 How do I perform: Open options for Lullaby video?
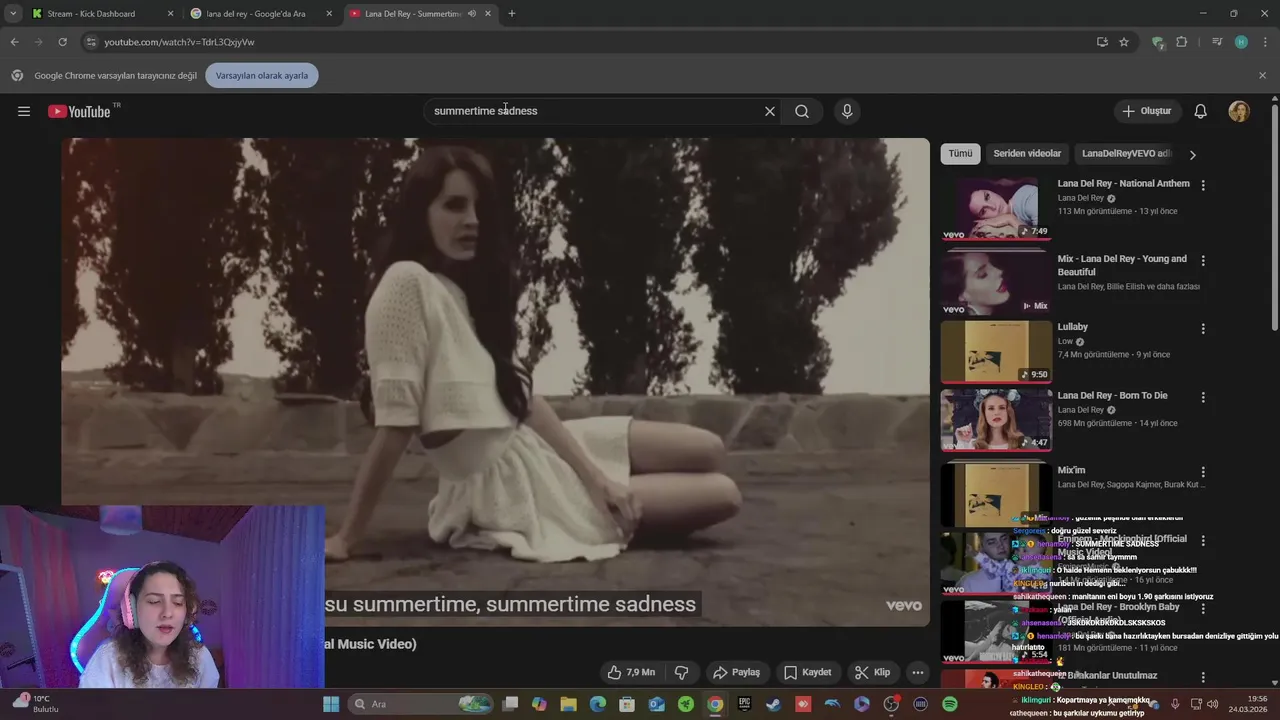tap(1203, 328)
